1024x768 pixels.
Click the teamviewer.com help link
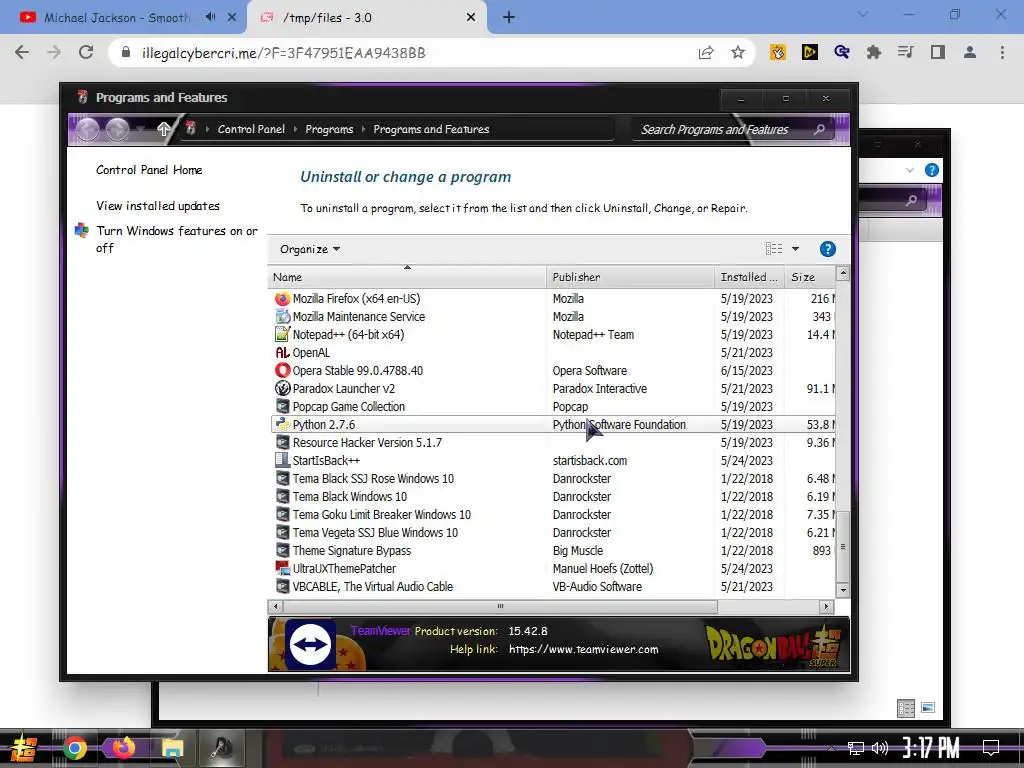pyautogui.click(x=583, y=649)
